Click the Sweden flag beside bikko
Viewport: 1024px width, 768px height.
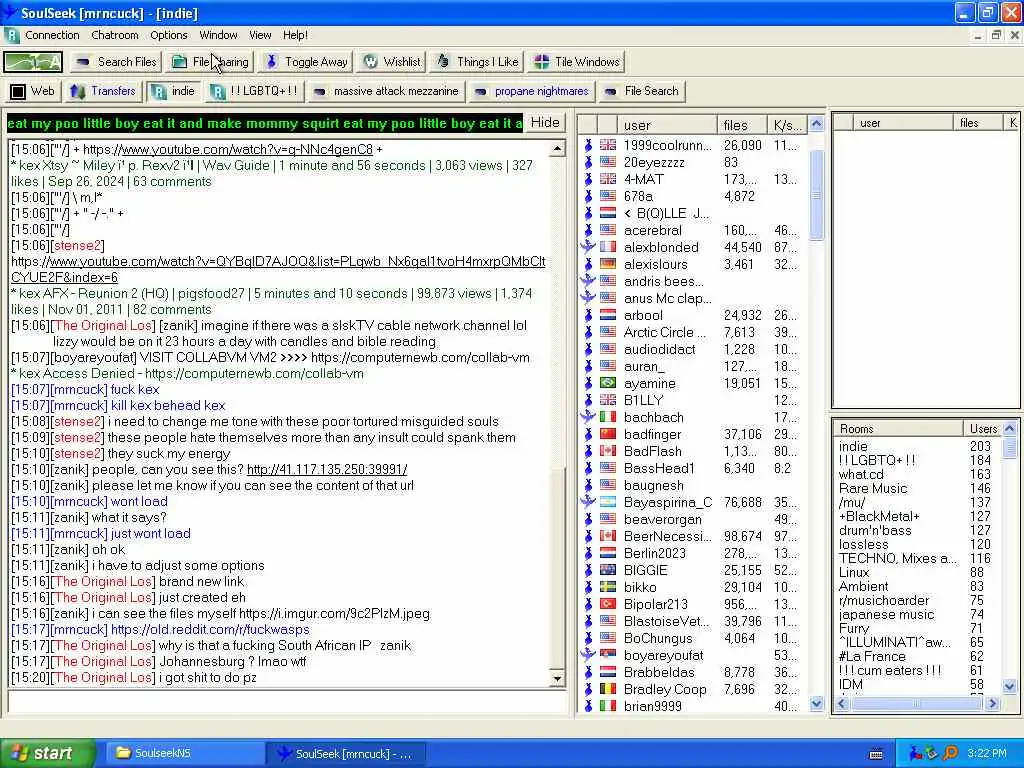click(608, 586)
